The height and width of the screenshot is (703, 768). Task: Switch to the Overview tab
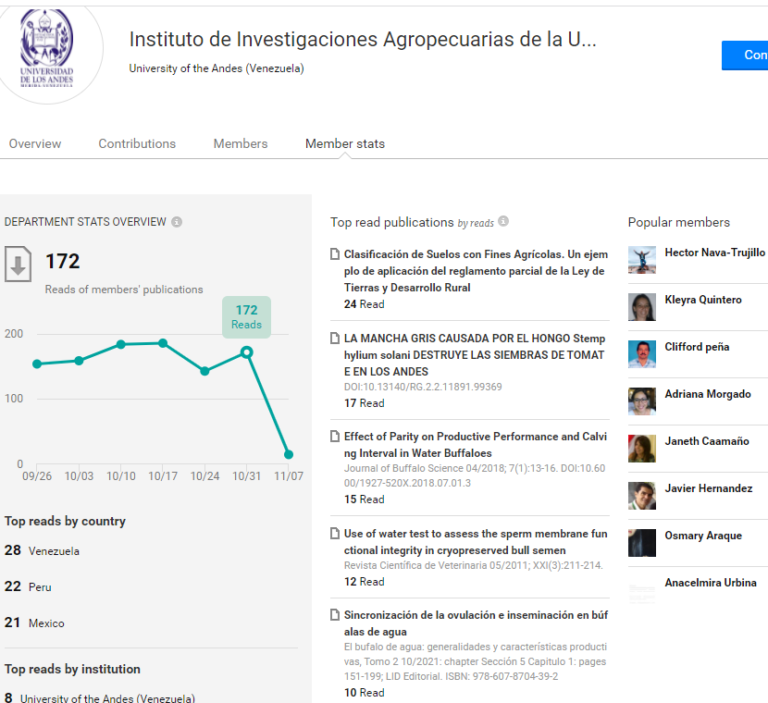point(35,144)
